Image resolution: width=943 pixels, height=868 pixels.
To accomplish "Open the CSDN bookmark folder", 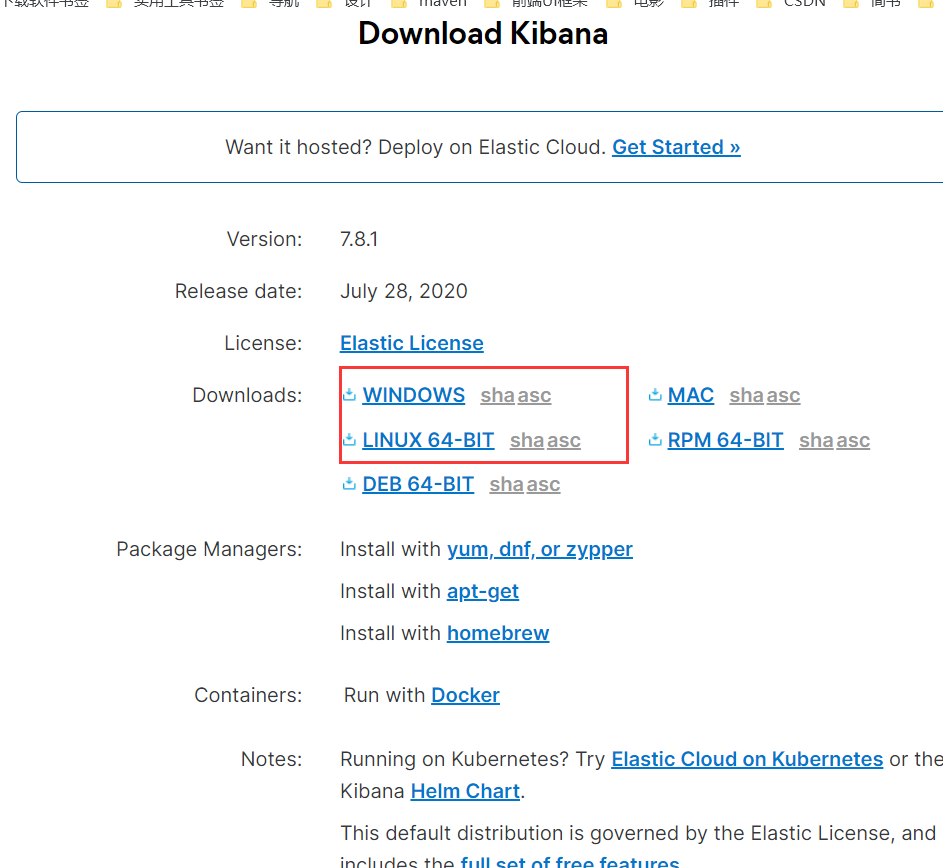I will (791, 4).
